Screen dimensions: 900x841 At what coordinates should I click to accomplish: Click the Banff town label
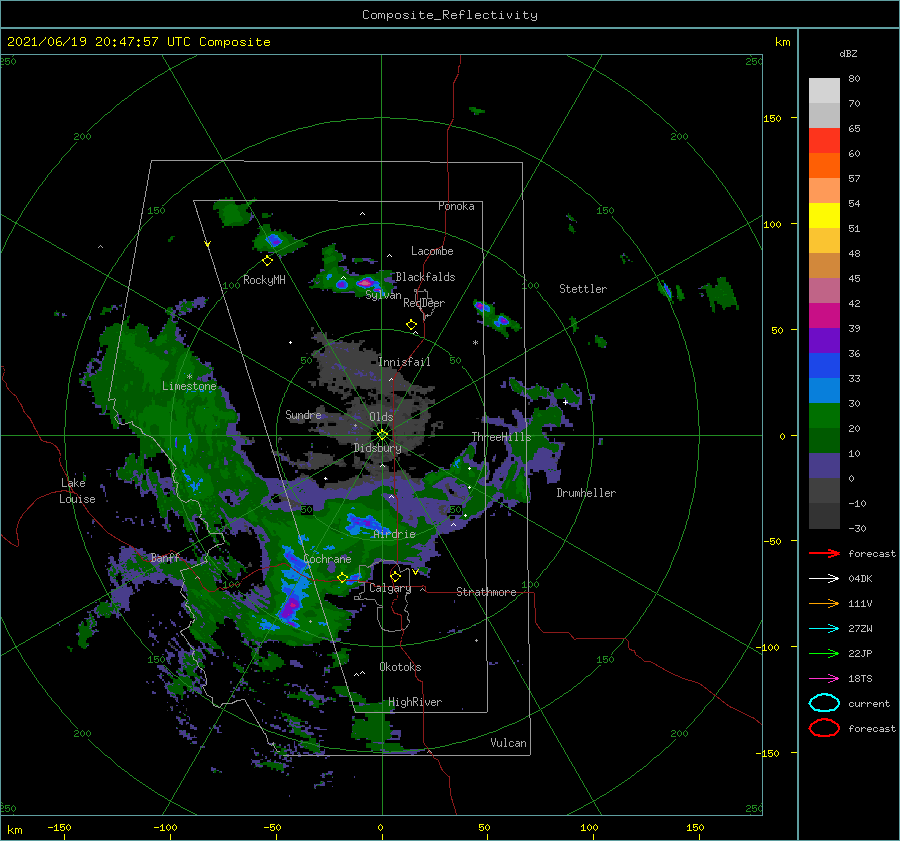click(x=165, y=557)
